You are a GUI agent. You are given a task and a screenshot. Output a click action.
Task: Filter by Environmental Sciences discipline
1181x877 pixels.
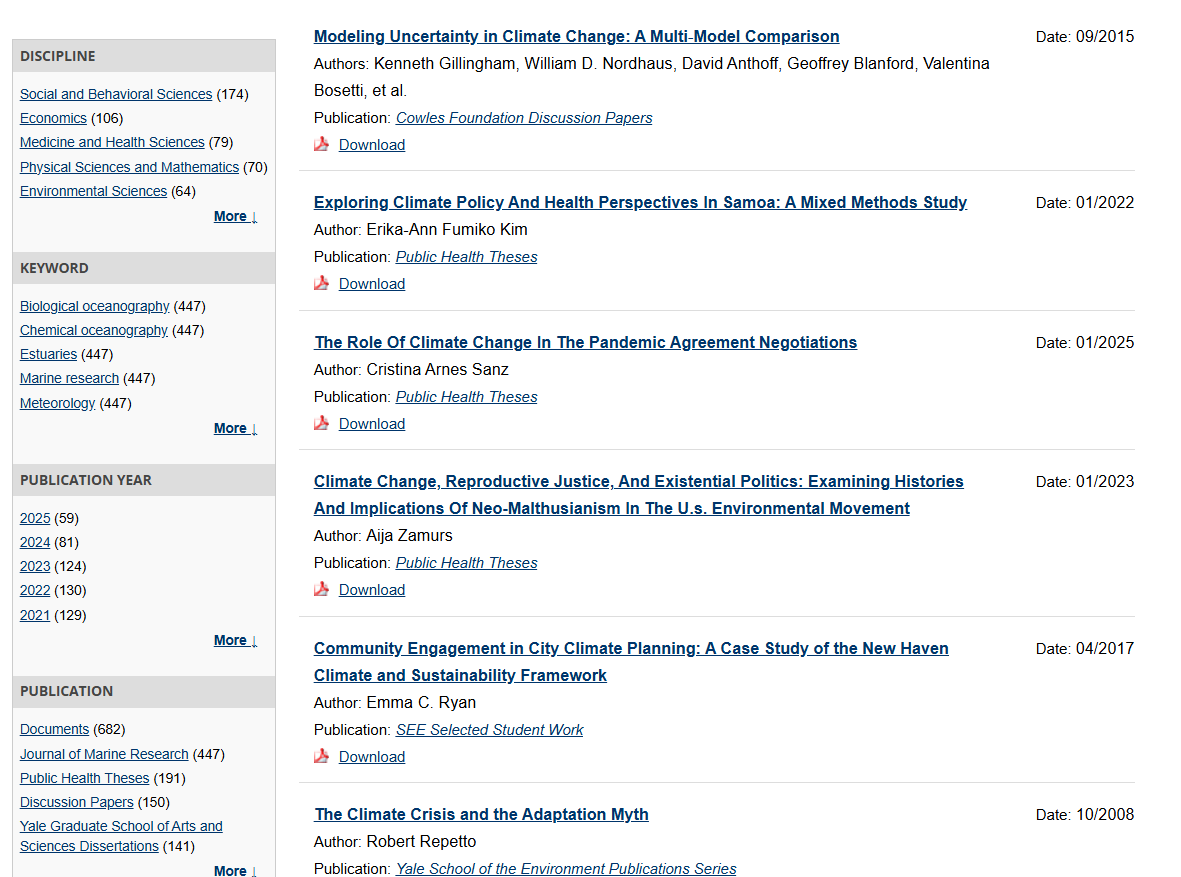tap(93, 191)
